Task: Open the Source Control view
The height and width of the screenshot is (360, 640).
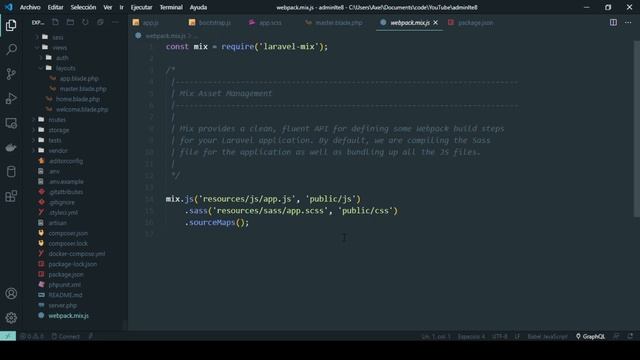Action: tap(11, 74)
